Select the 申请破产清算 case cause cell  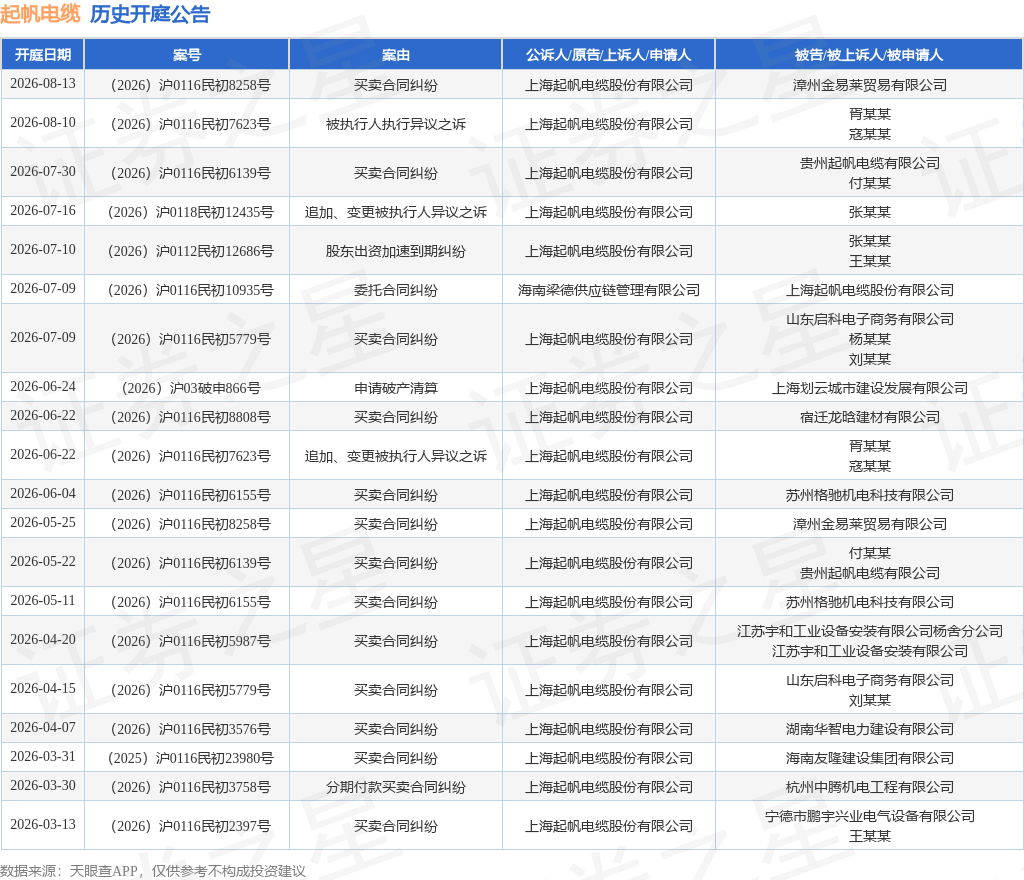396,388
